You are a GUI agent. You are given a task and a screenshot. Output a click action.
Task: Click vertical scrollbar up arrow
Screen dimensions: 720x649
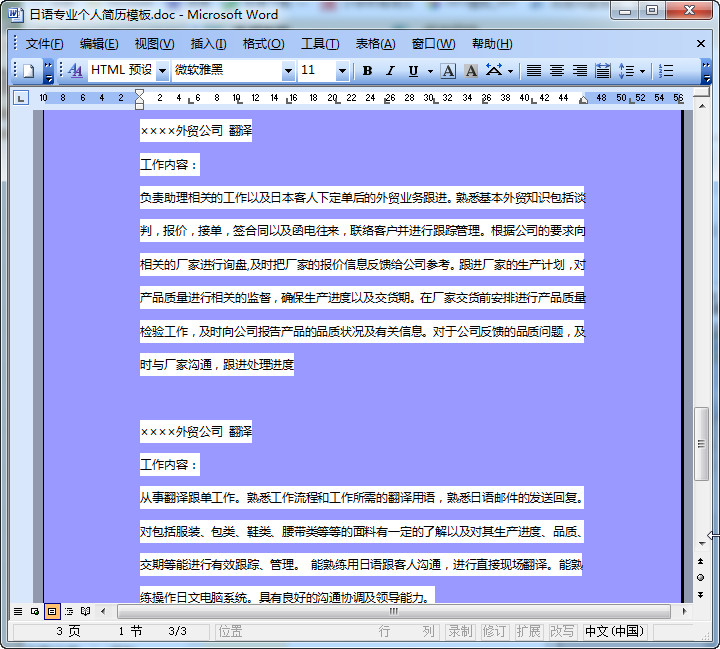pyautogui.click(x=702, y=106)
